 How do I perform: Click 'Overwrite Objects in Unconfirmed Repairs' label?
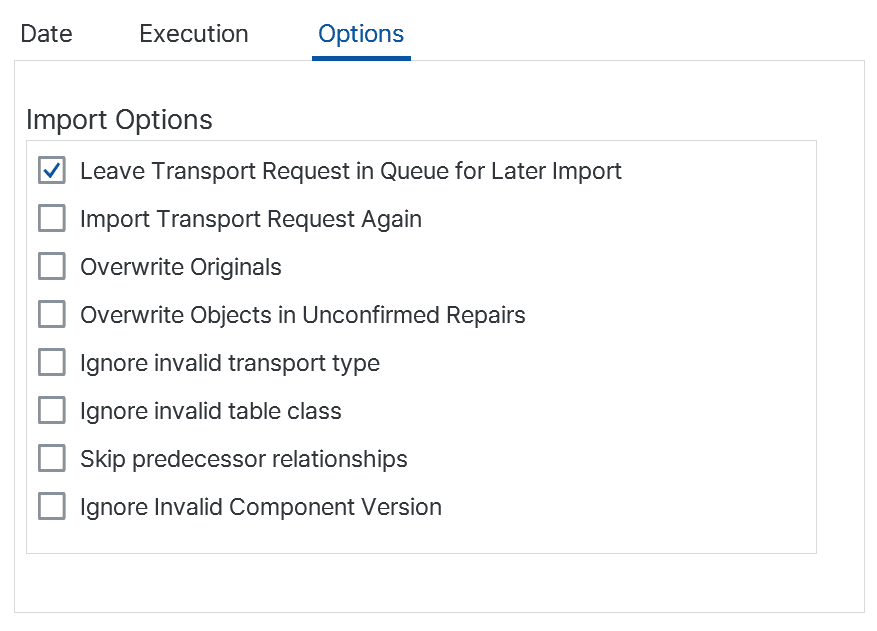[303, 316]
